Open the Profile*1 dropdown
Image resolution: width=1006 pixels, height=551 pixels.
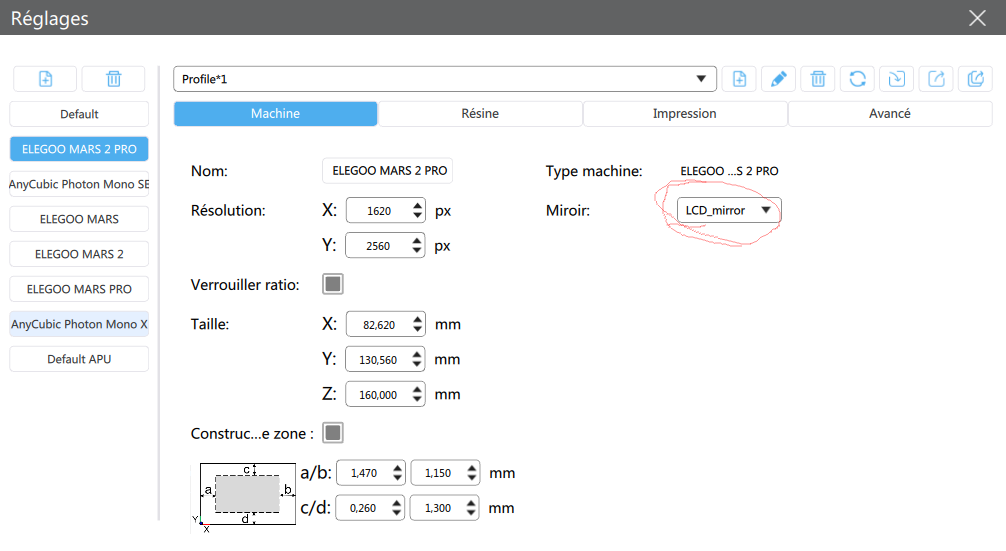[445, 79]
